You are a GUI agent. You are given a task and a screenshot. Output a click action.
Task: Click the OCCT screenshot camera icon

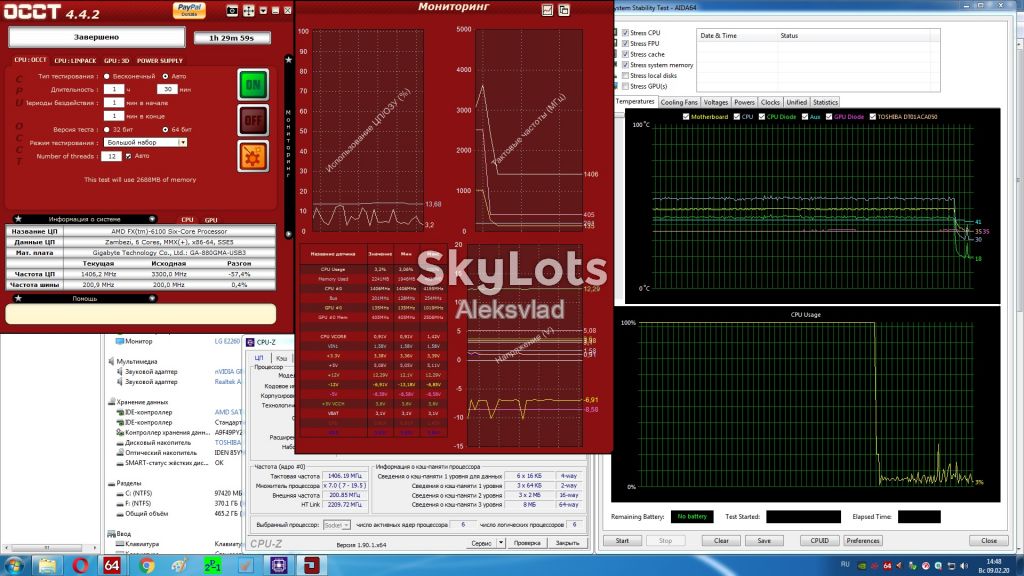click(x=232, y=10)
